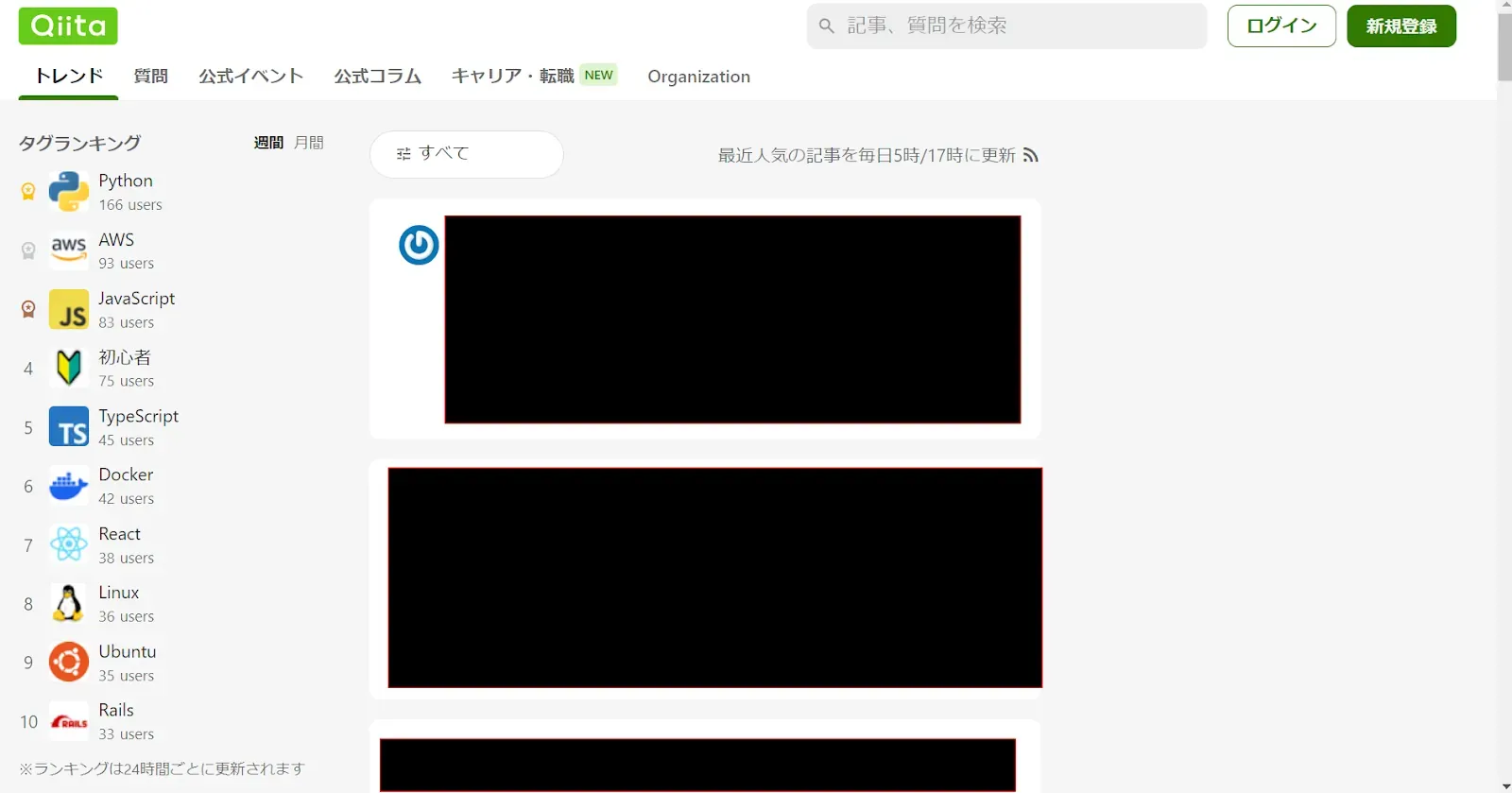The width and height of the screenshot is (1512, 793).
Task: Open the 公式イベント tab
Action: 250,77
